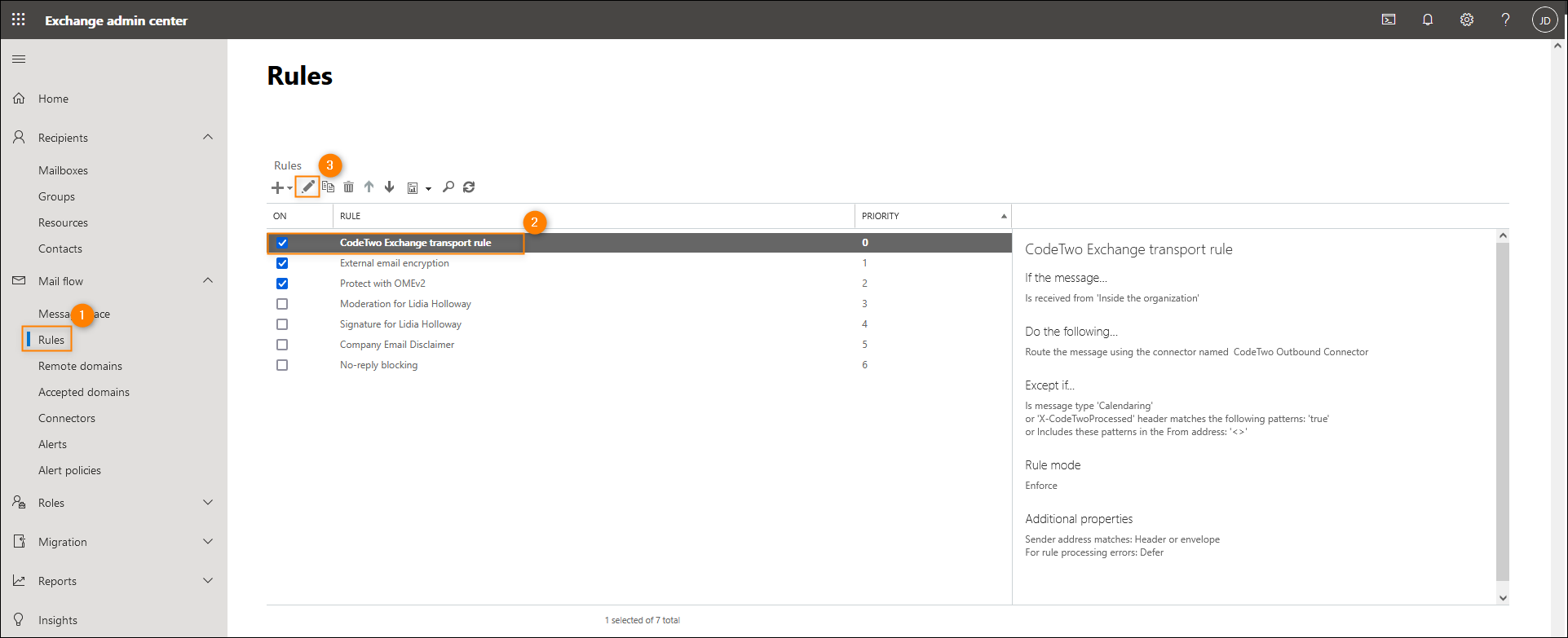Go to Alerts page
The image size is (1568, 638).
[x=52, y=444]
